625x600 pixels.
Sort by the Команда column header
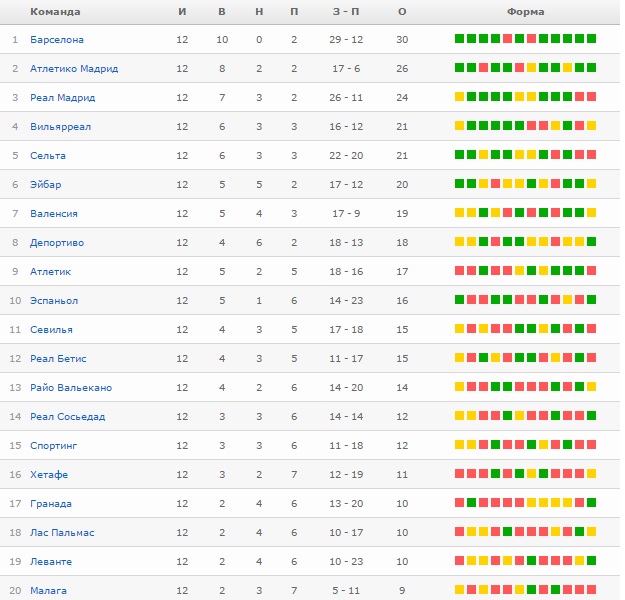(x=55, y=12)
